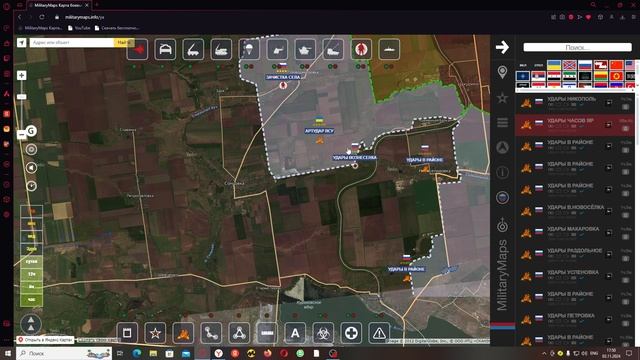Open the info panel in right sidebar
Viewport: 640px width, 360px height.
click(502, 172)
